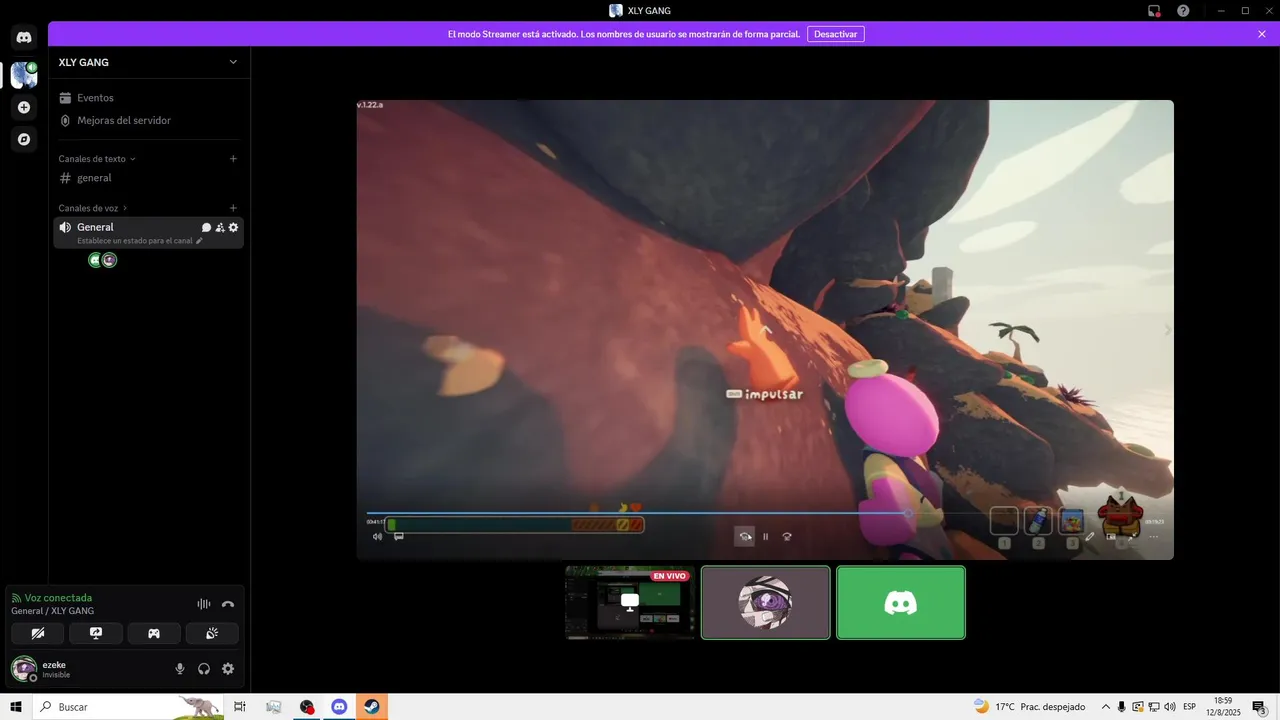Open the Discord inbox icon
The width and height of the screenshot is (1280, 720).
tap(1154, 11)
